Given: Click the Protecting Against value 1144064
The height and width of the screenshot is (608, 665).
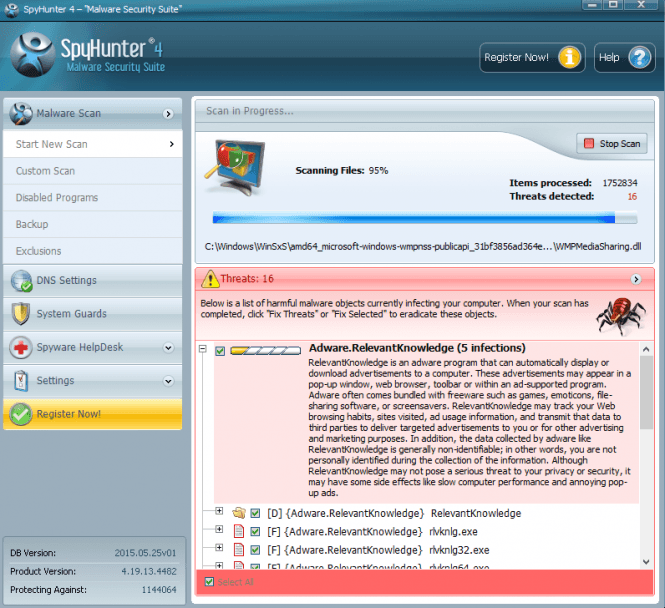Looking at the screenshot, I should (x=159, y=589).
